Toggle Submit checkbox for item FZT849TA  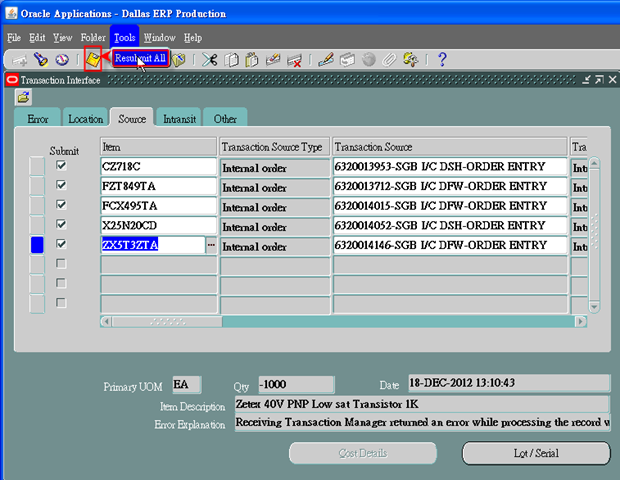pos(61,185)
